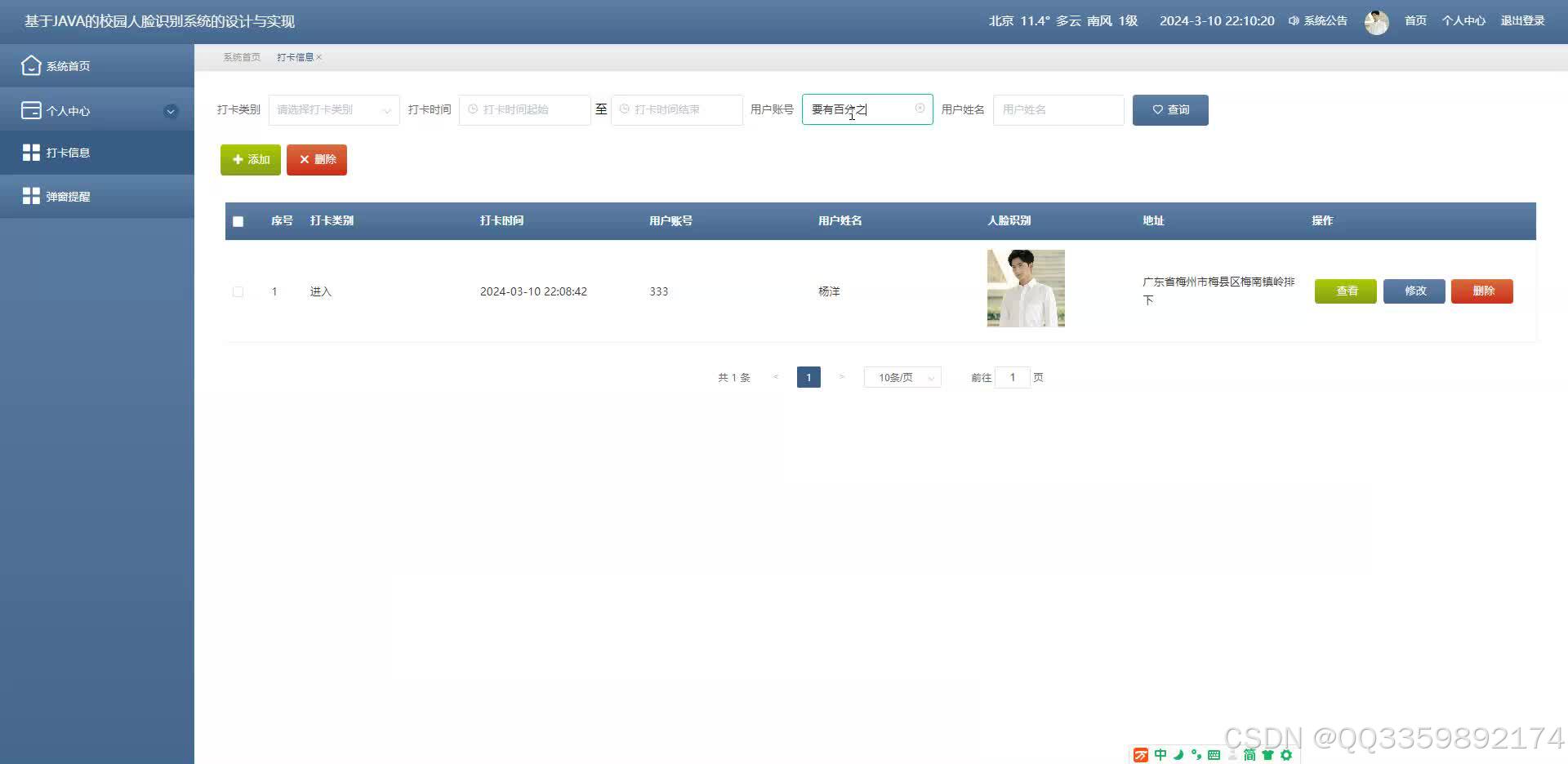Click the 查询 search button

click(1170, 110)
